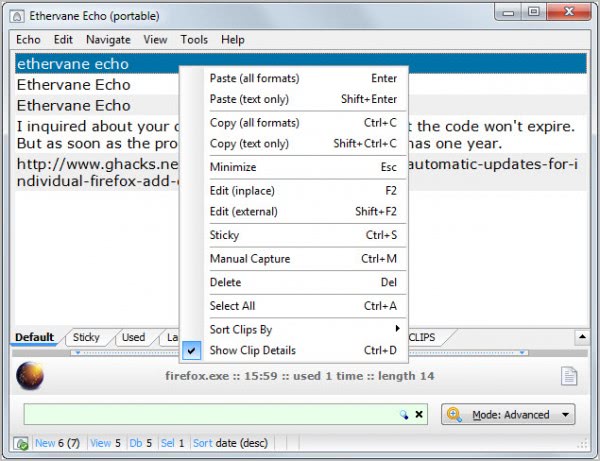Click the status bar capture indicator icon
Image resolution: width=600 pixels, height=461 pixels.
21,443
